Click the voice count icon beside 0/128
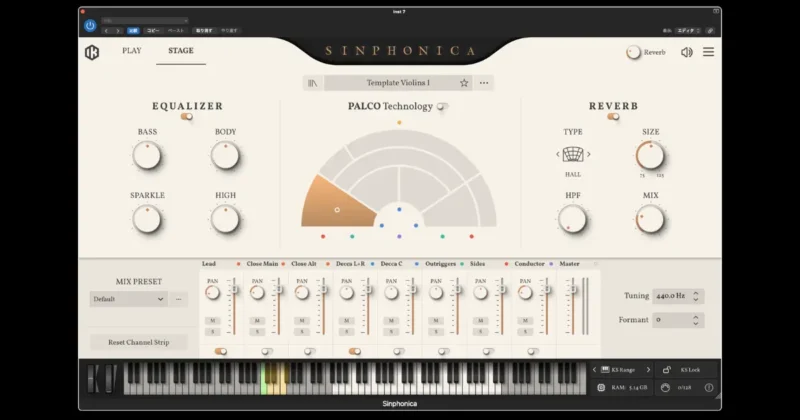This screenshot has height=420, width=800. pos(665,388)
